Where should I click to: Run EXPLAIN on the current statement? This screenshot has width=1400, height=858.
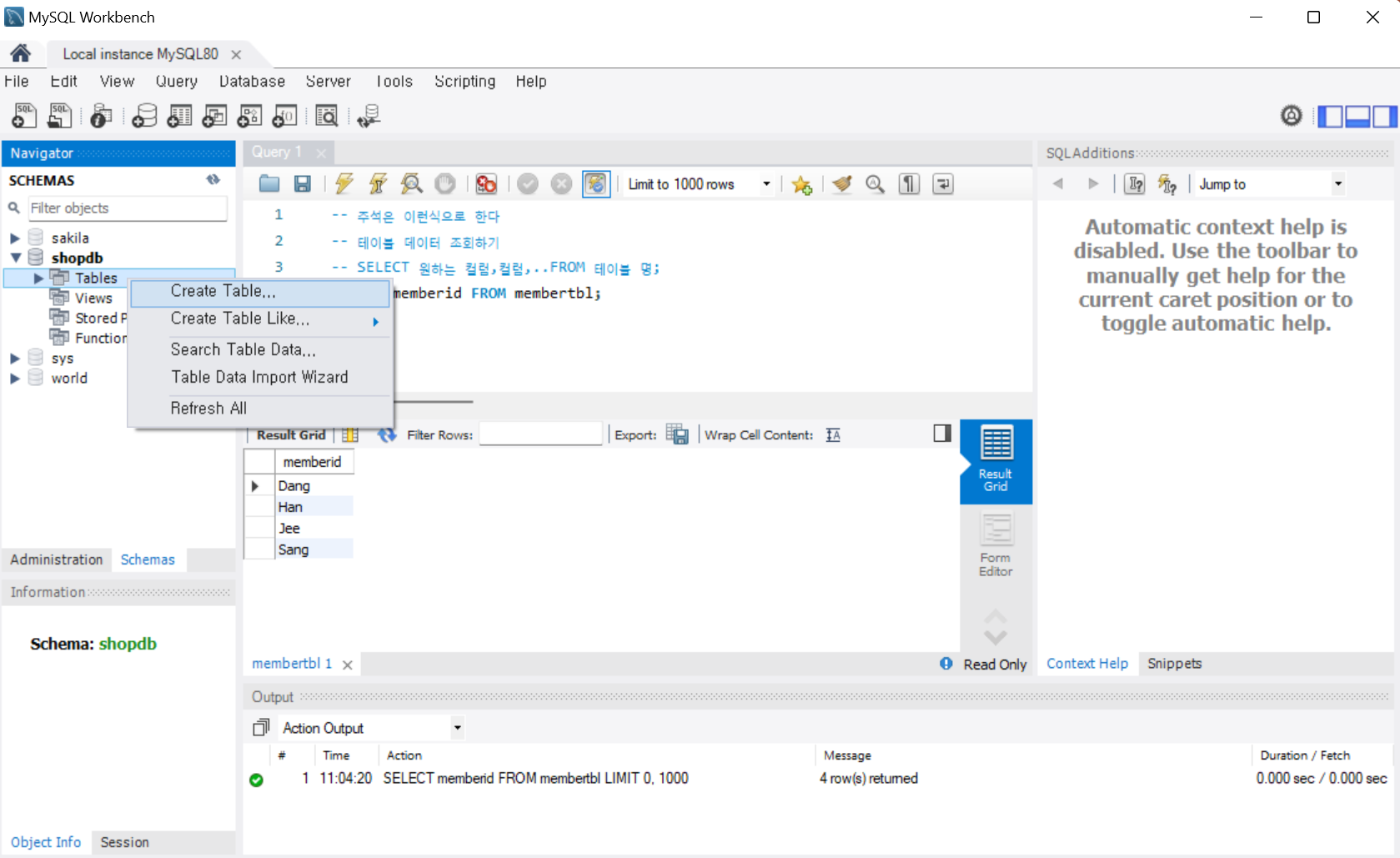[411, 183]
